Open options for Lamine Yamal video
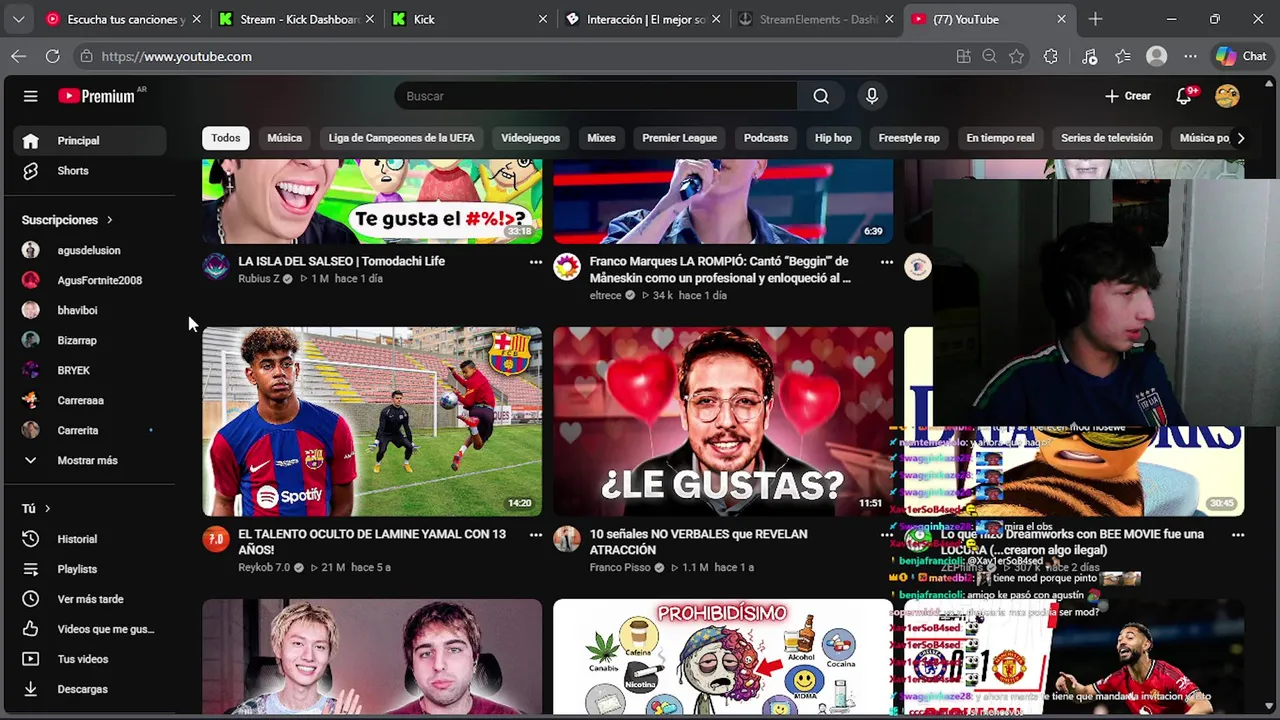 pos(536,535)
